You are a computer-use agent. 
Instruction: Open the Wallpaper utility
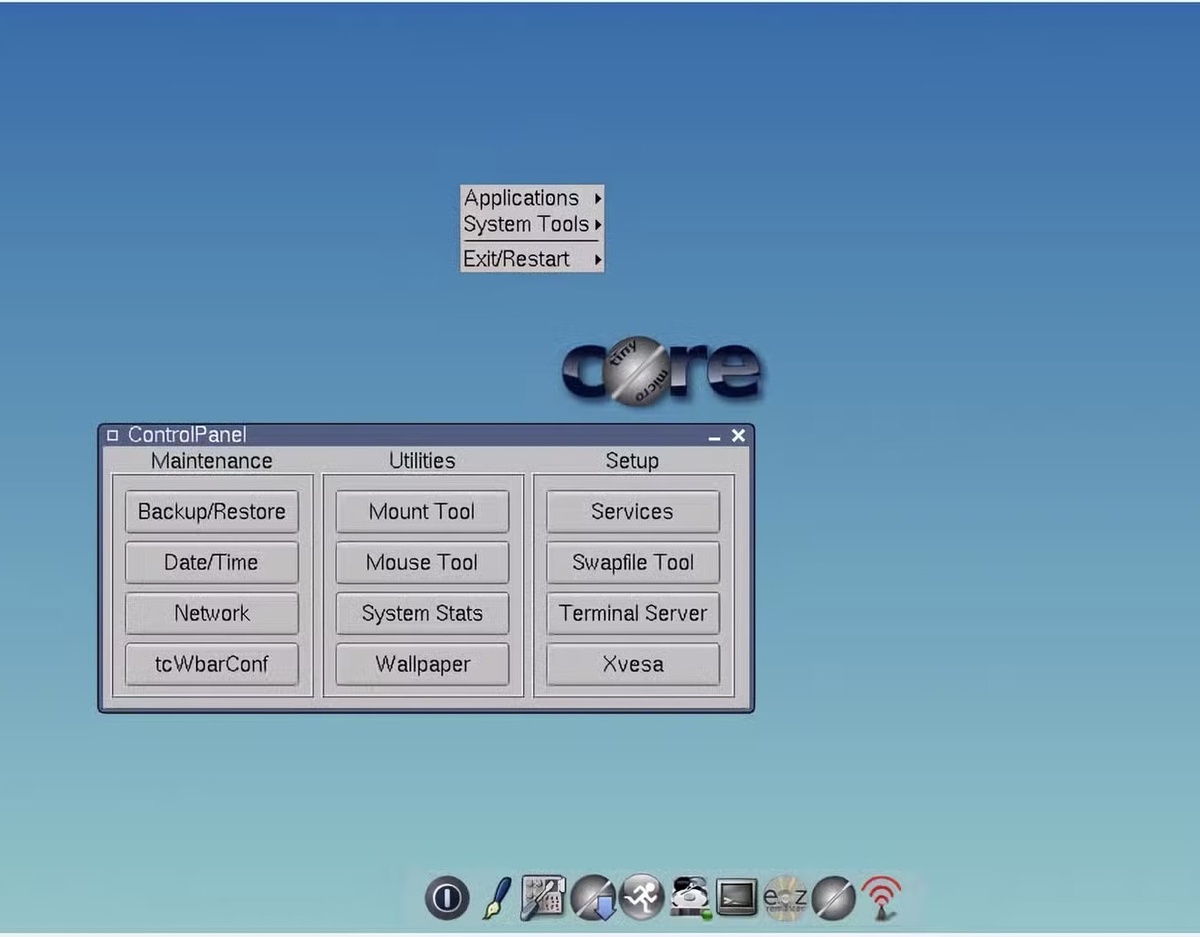422,664
